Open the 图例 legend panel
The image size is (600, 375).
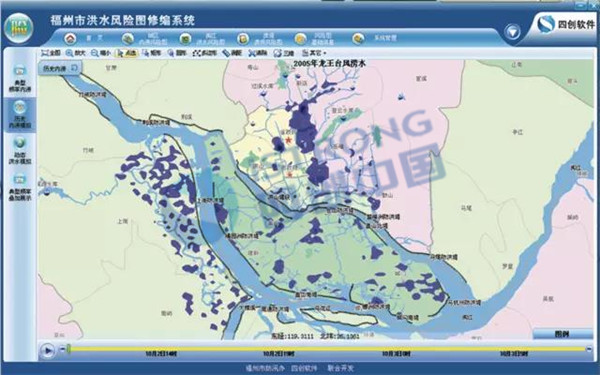[x=562, y=334]
